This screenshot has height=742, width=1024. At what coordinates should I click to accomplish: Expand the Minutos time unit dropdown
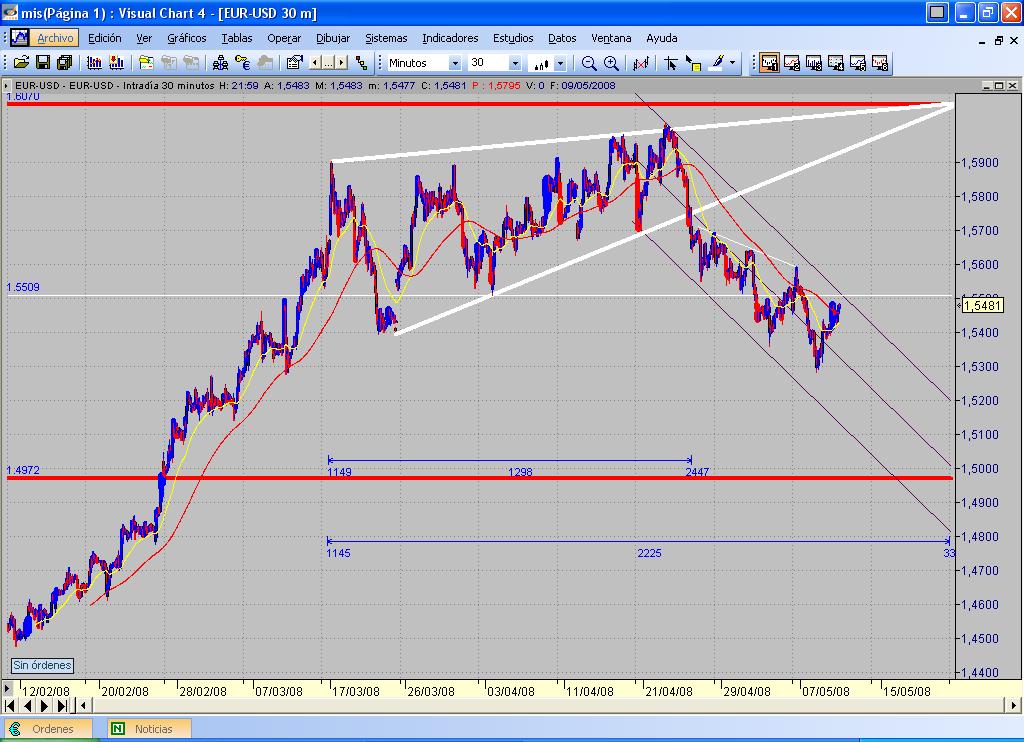[x=455, y=63]
